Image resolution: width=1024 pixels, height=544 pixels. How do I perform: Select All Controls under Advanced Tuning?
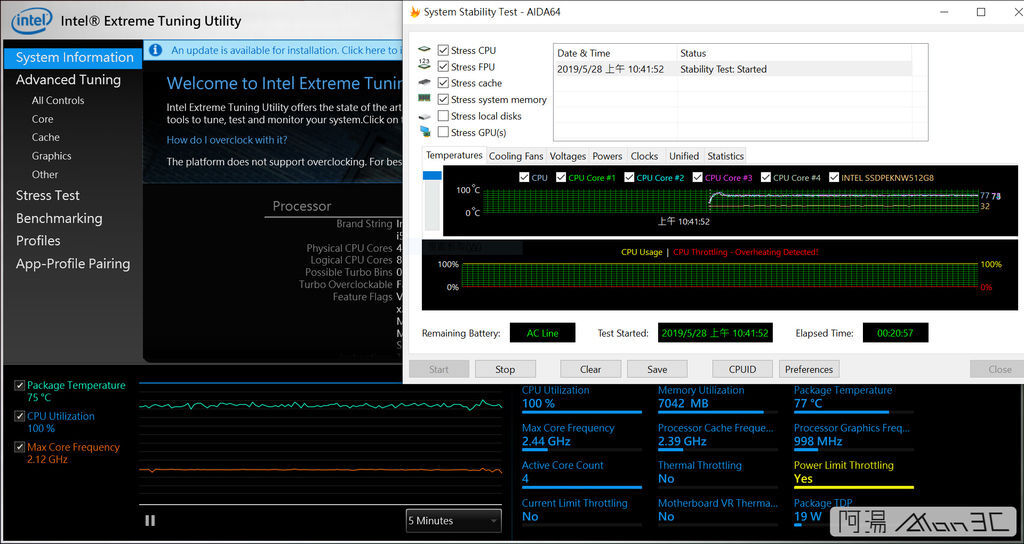point(58,101)
